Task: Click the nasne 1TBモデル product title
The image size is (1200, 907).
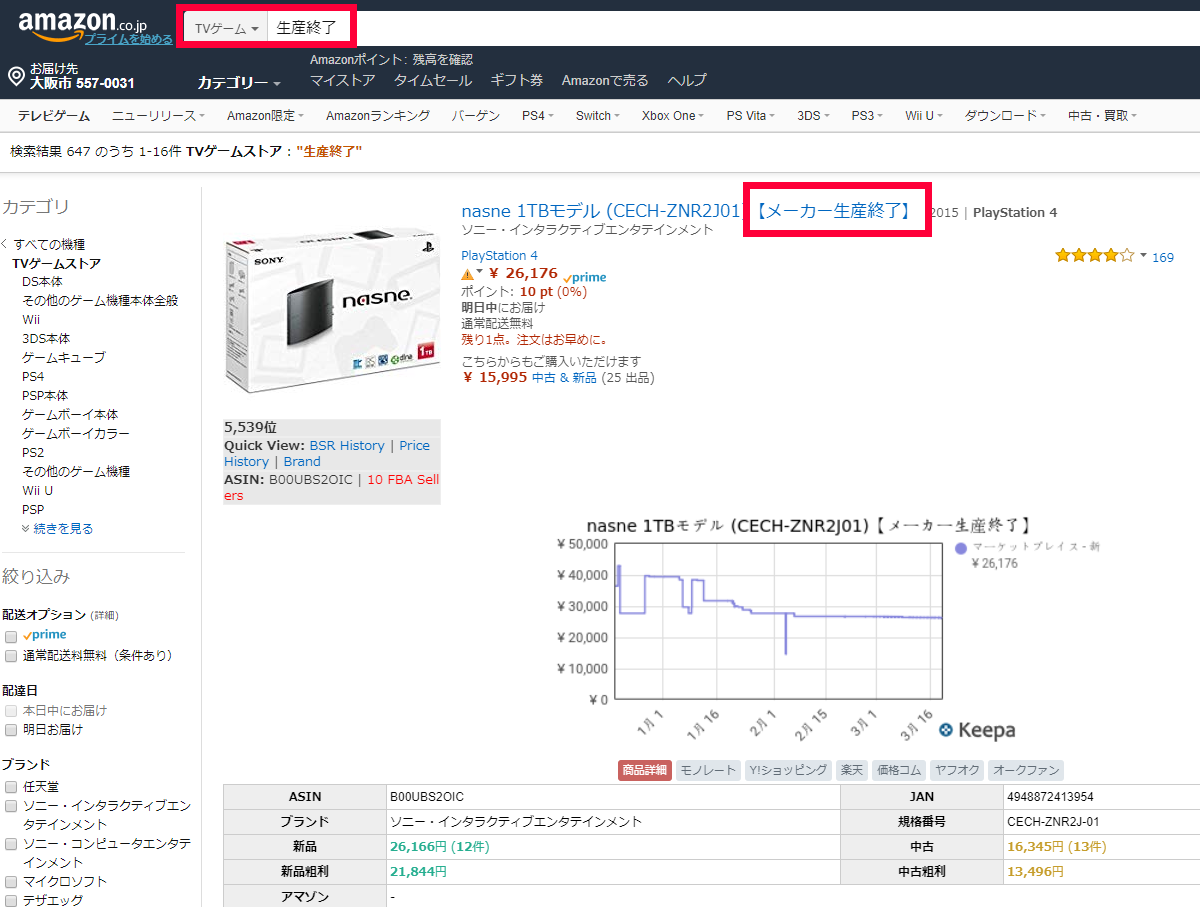Action: [x=600, y=211]
